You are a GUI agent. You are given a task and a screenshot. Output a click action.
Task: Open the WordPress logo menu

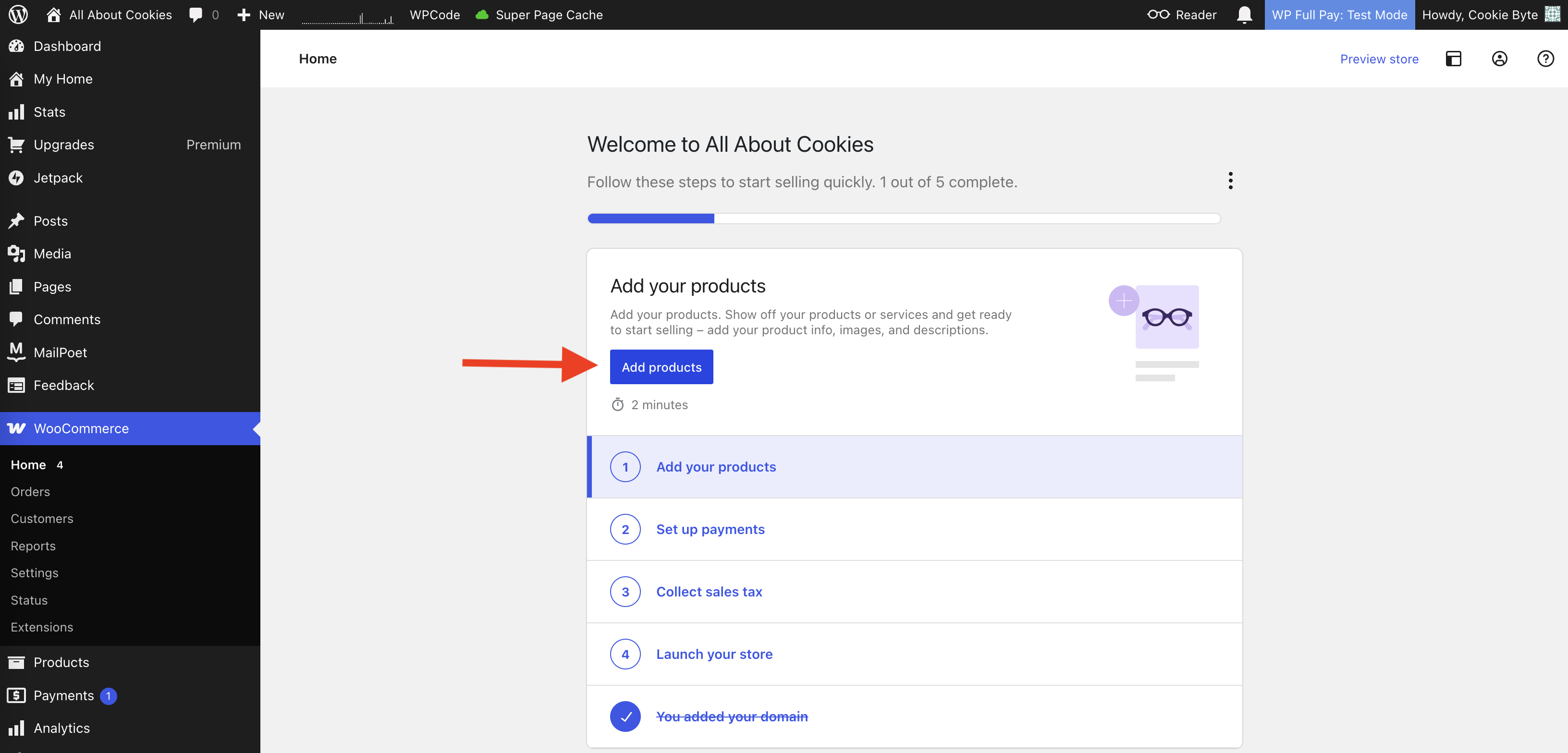click(x=17, y=14)
